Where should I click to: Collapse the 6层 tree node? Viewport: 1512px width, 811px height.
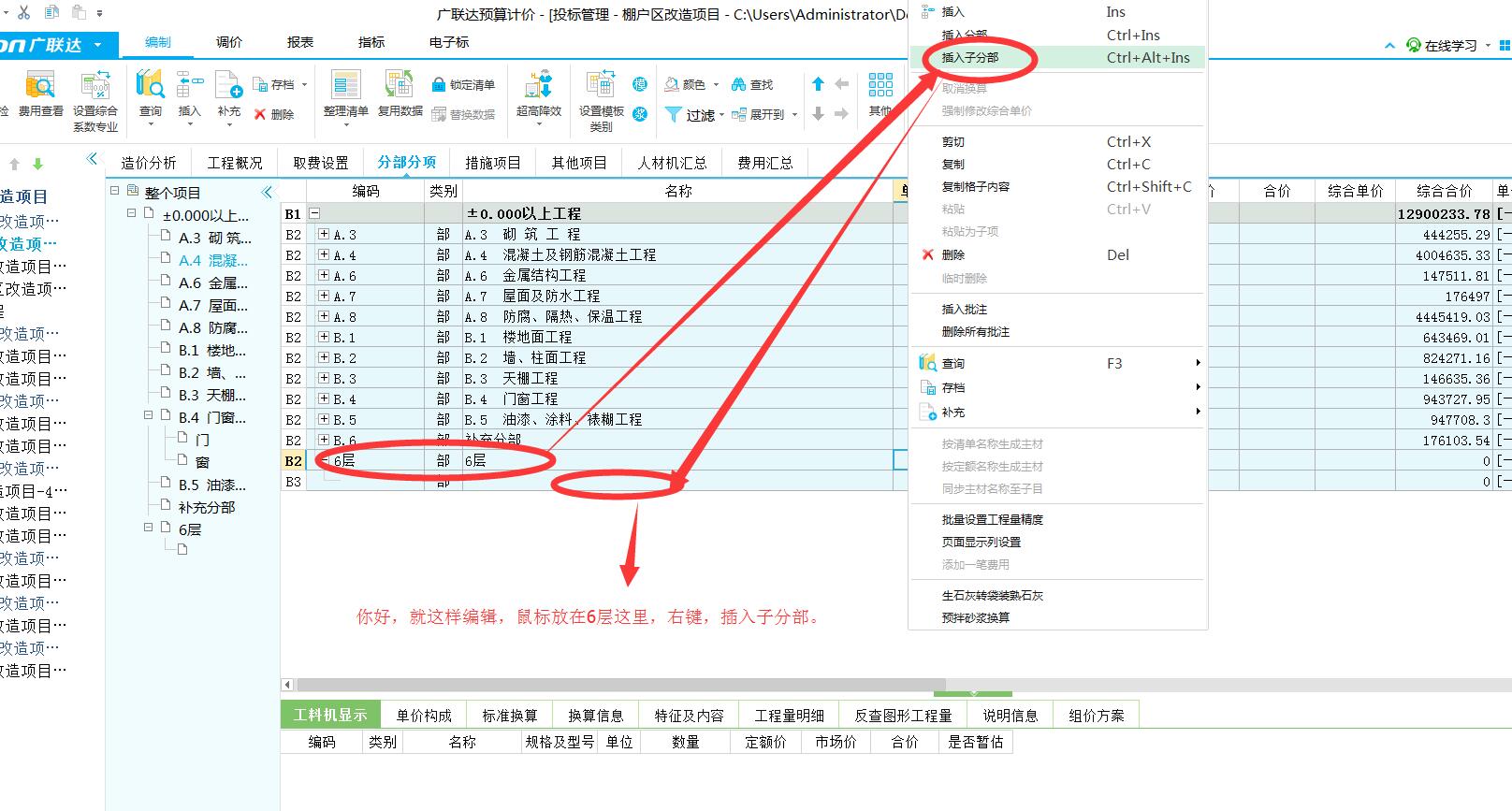pos(149,528)
